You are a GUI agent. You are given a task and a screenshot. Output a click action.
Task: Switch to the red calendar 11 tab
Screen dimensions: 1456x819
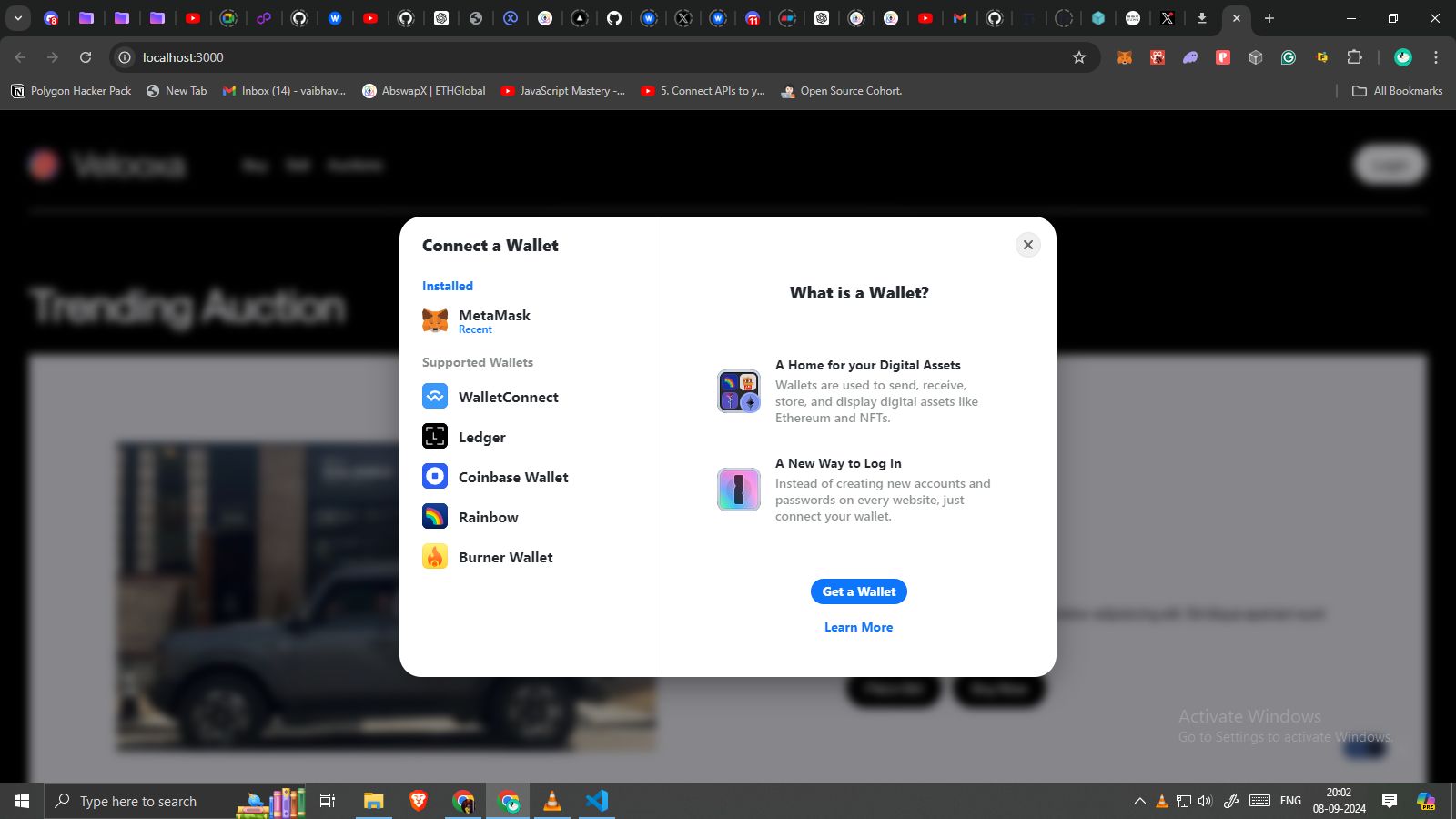[753, 18]
